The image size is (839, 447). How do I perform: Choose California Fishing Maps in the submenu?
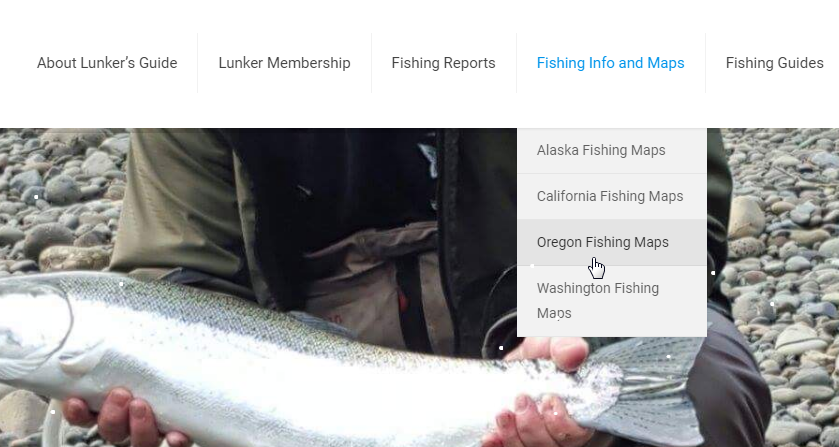612,196
